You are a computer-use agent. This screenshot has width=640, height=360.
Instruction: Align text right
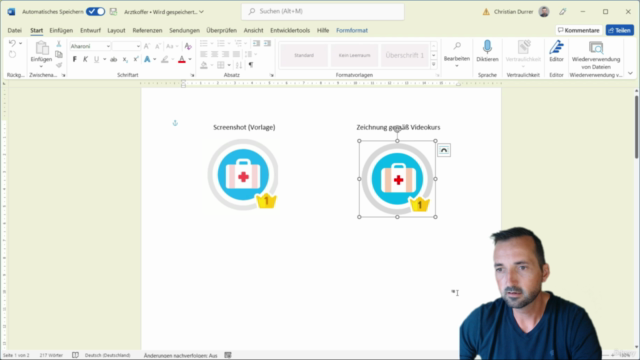(225, 54)
